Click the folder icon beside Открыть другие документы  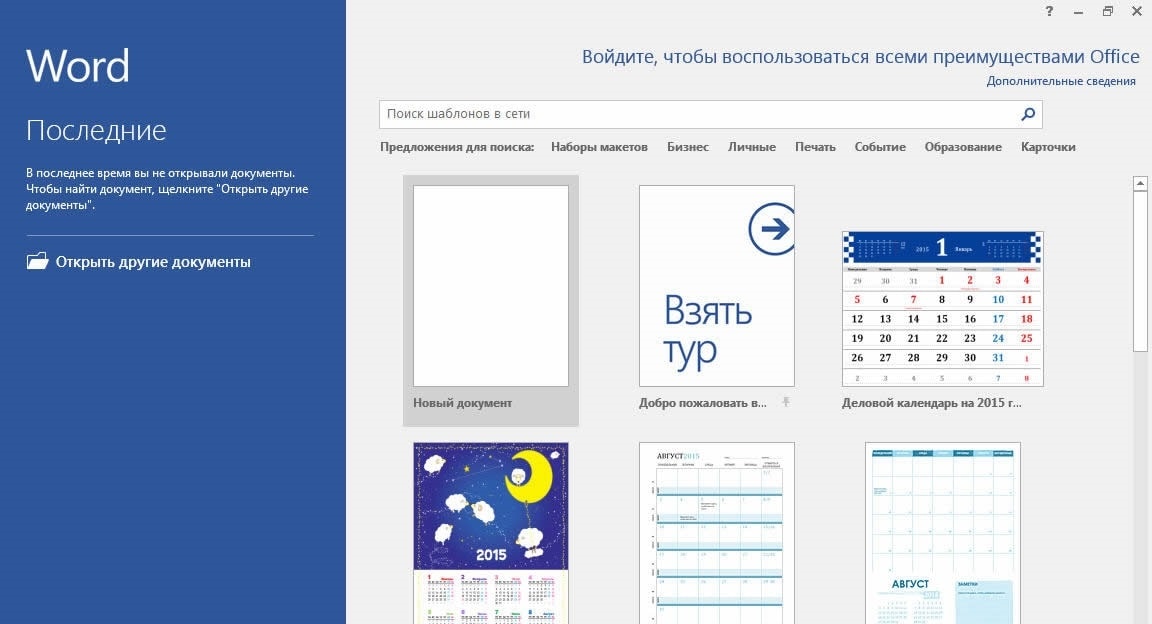coord(37,261)
